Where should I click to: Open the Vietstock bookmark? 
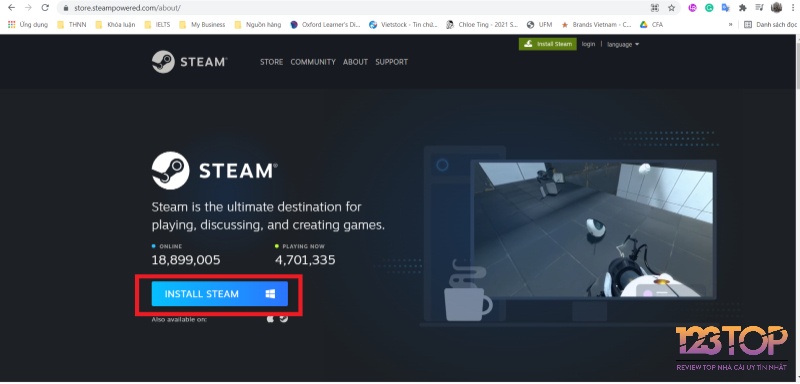click(403, 24)
